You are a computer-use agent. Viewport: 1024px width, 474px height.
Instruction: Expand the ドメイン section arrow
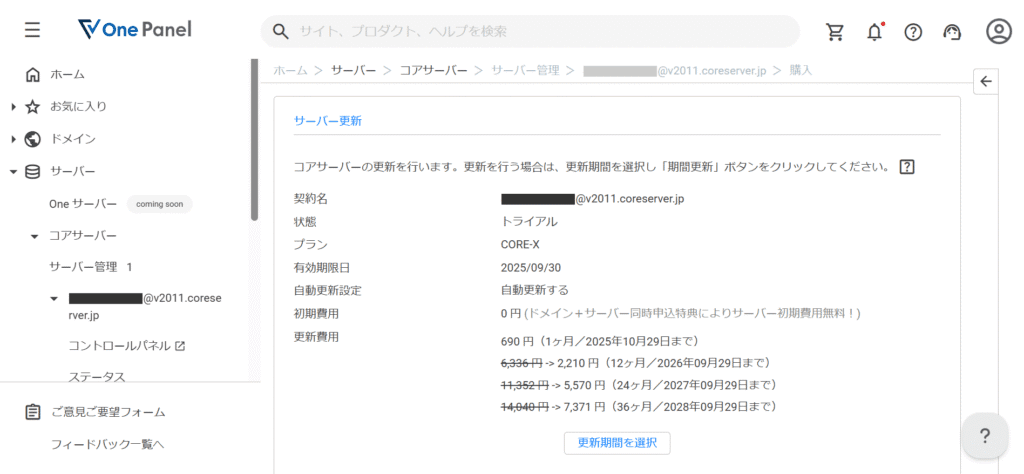click(x=13, y=139)
